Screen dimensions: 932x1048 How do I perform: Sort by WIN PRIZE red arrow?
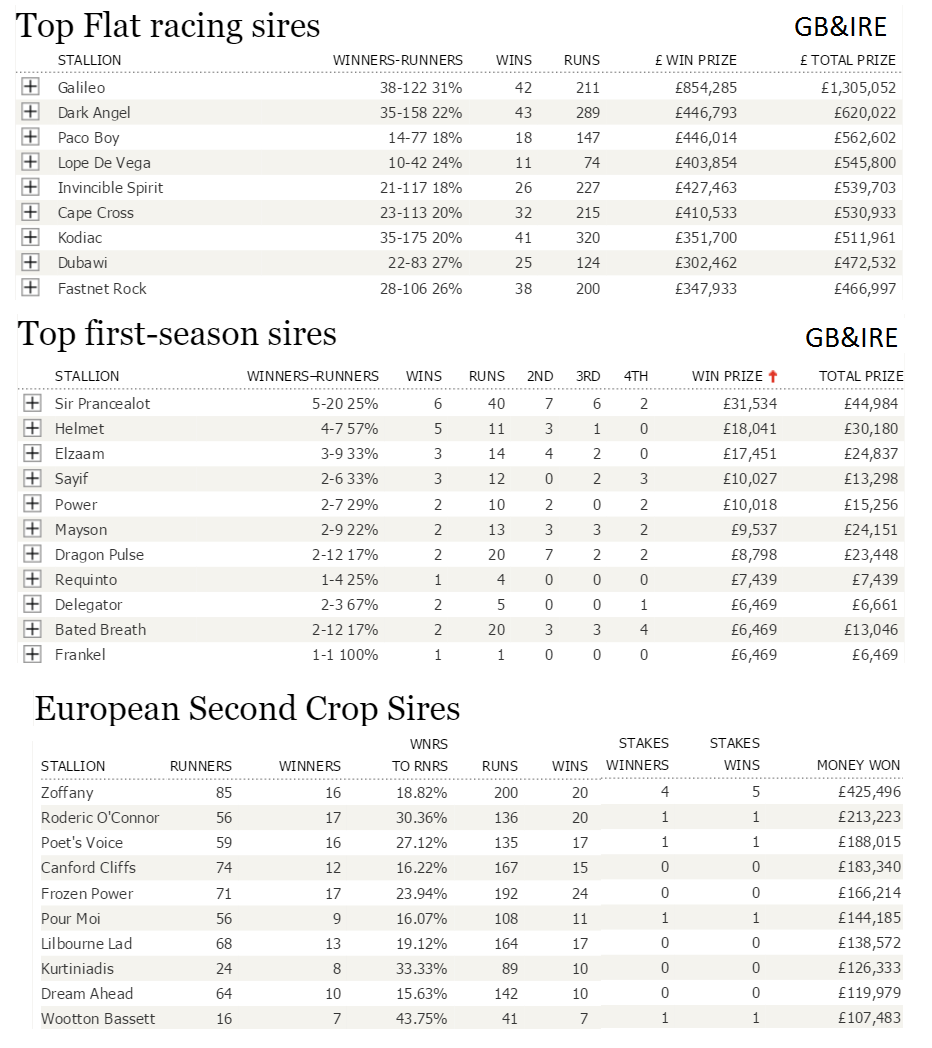click(773, 376)
